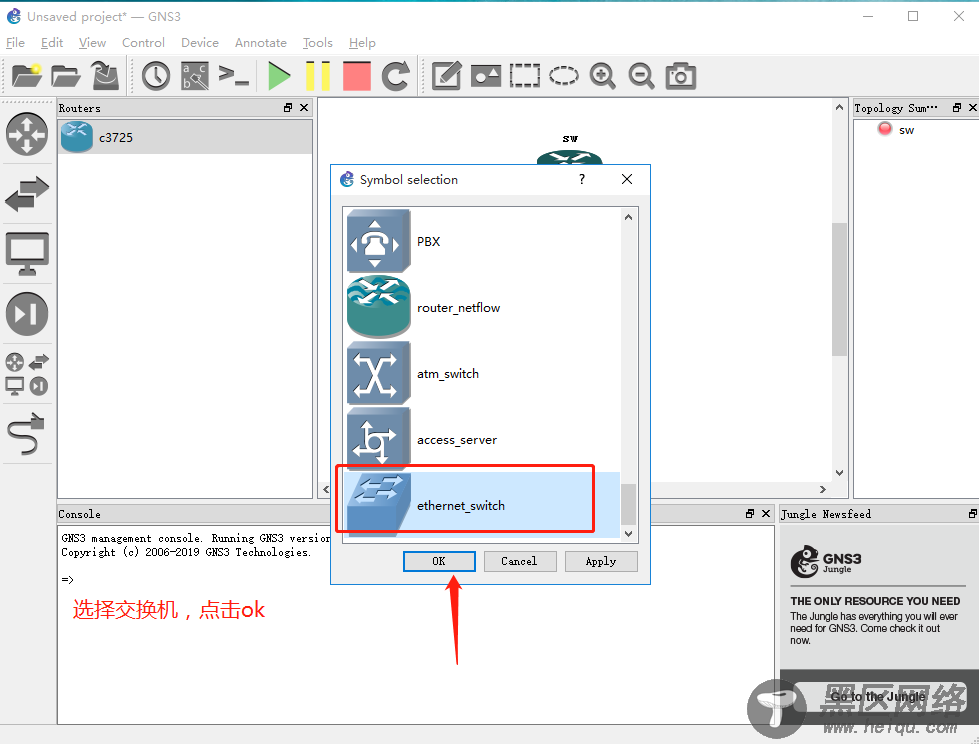Float the Topology Summary panel
979x744 pixels.
click(957, 107)
